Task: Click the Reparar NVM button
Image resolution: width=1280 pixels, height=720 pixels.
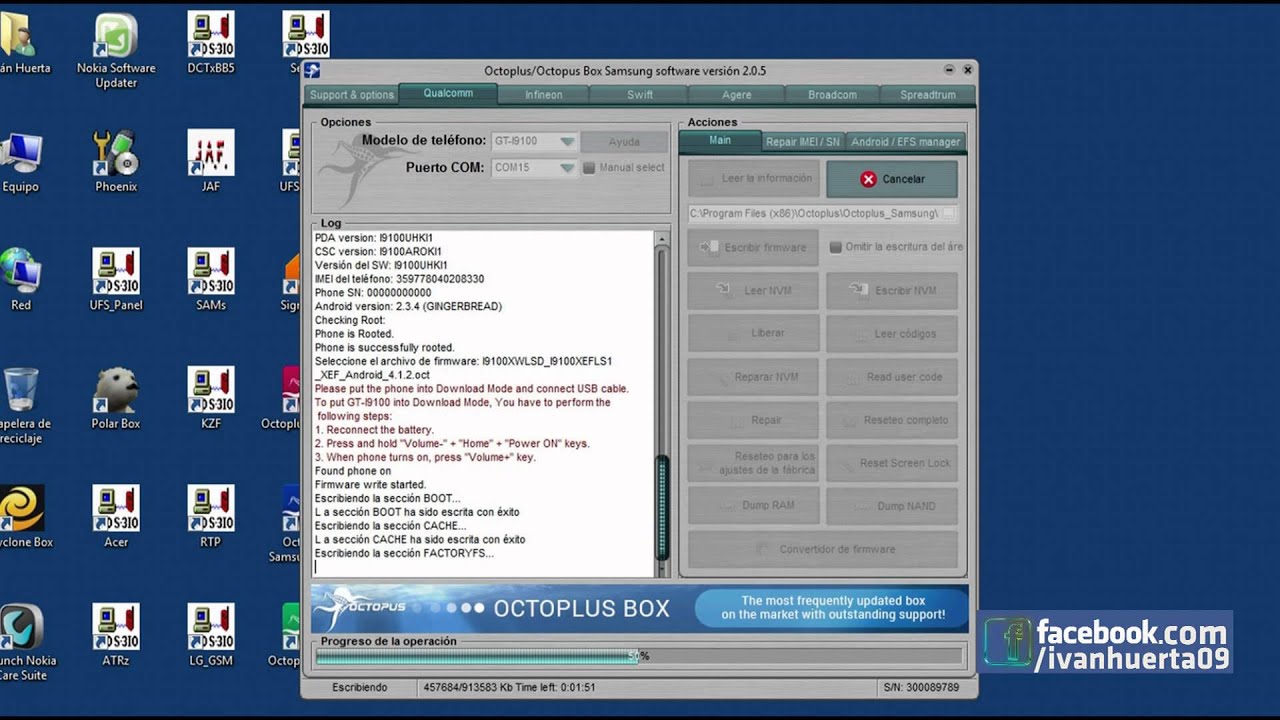Action: click(x=754, y=377)
